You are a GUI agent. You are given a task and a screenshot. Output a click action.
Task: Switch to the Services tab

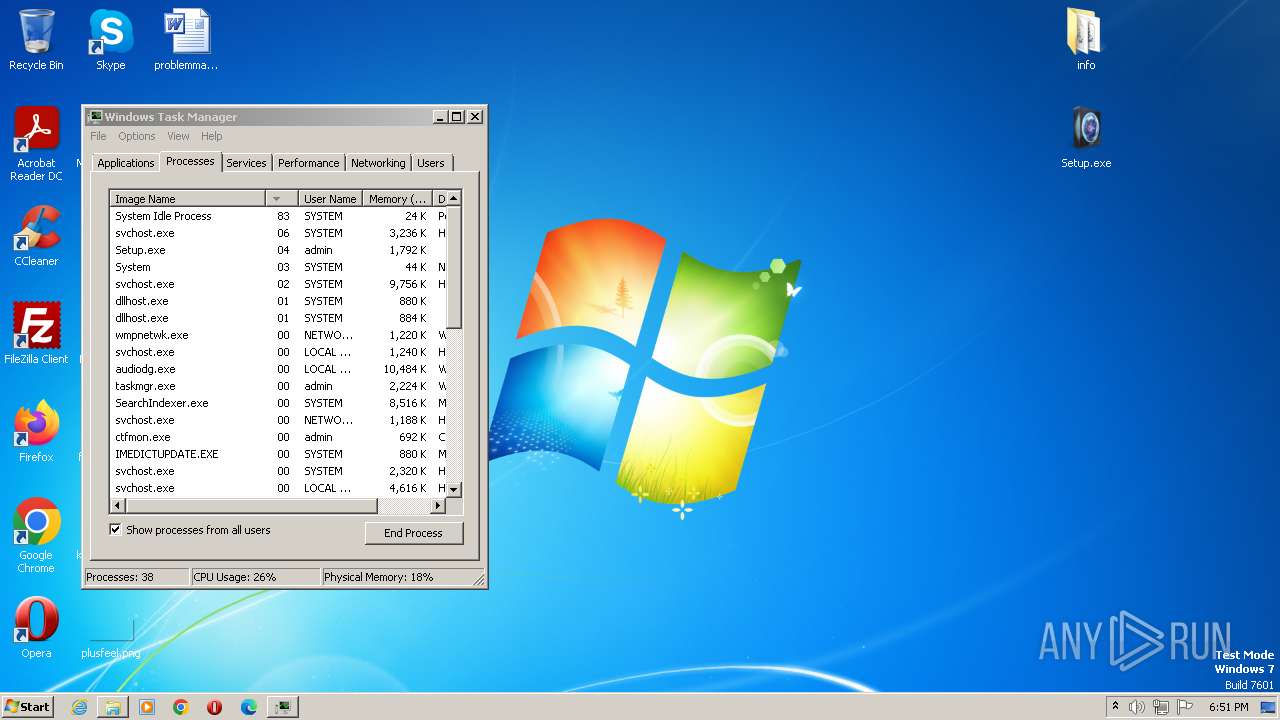246,163
